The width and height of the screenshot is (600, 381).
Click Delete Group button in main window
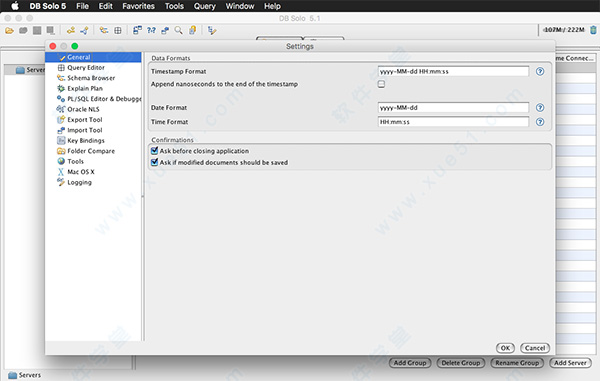tap(461, 363)
